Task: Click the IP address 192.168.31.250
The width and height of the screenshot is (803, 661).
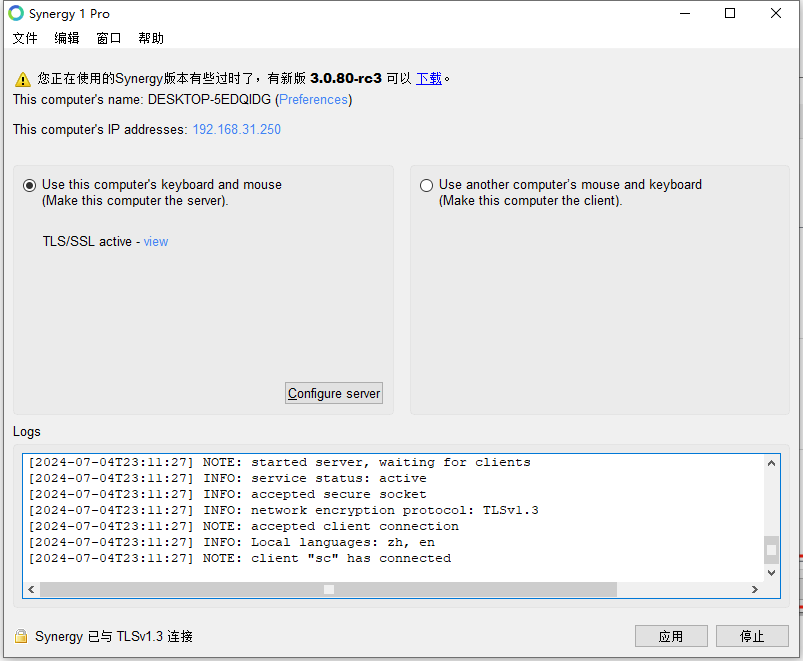Action: [x=237, y=130]
